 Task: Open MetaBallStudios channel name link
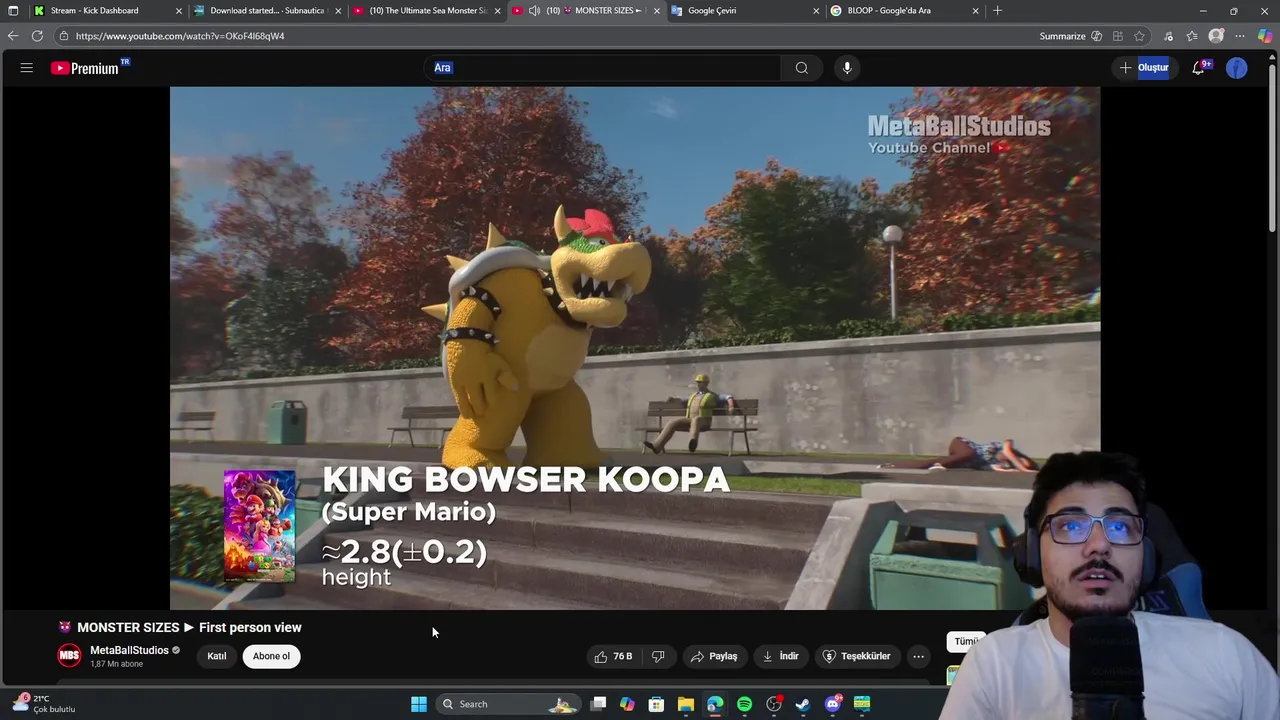[x=129, y=650]
